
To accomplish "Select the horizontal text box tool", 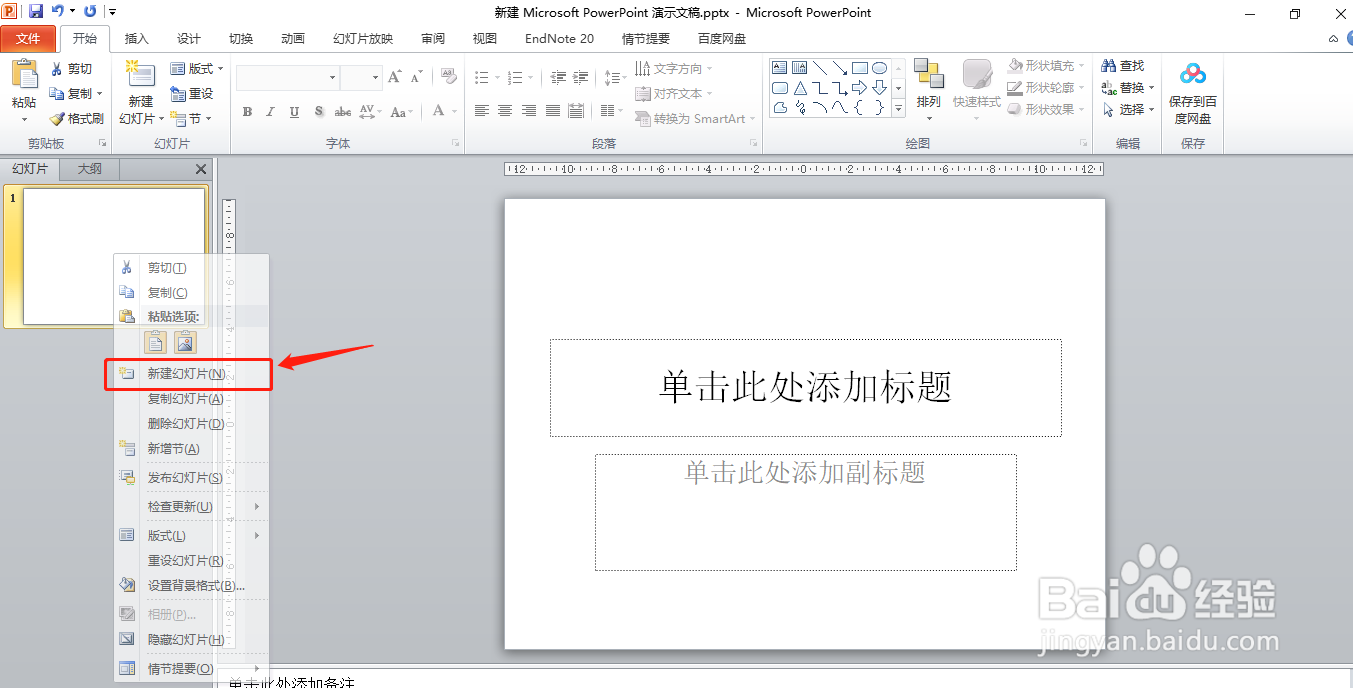I will 780,67.
